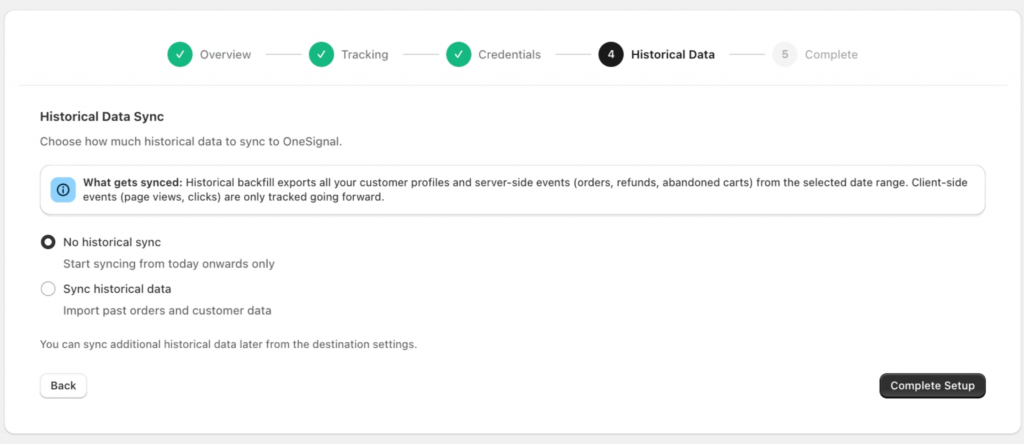This screenshot has width=1024, height=444.
Task: Jump to the Complete step label
Action: (831, 55)
